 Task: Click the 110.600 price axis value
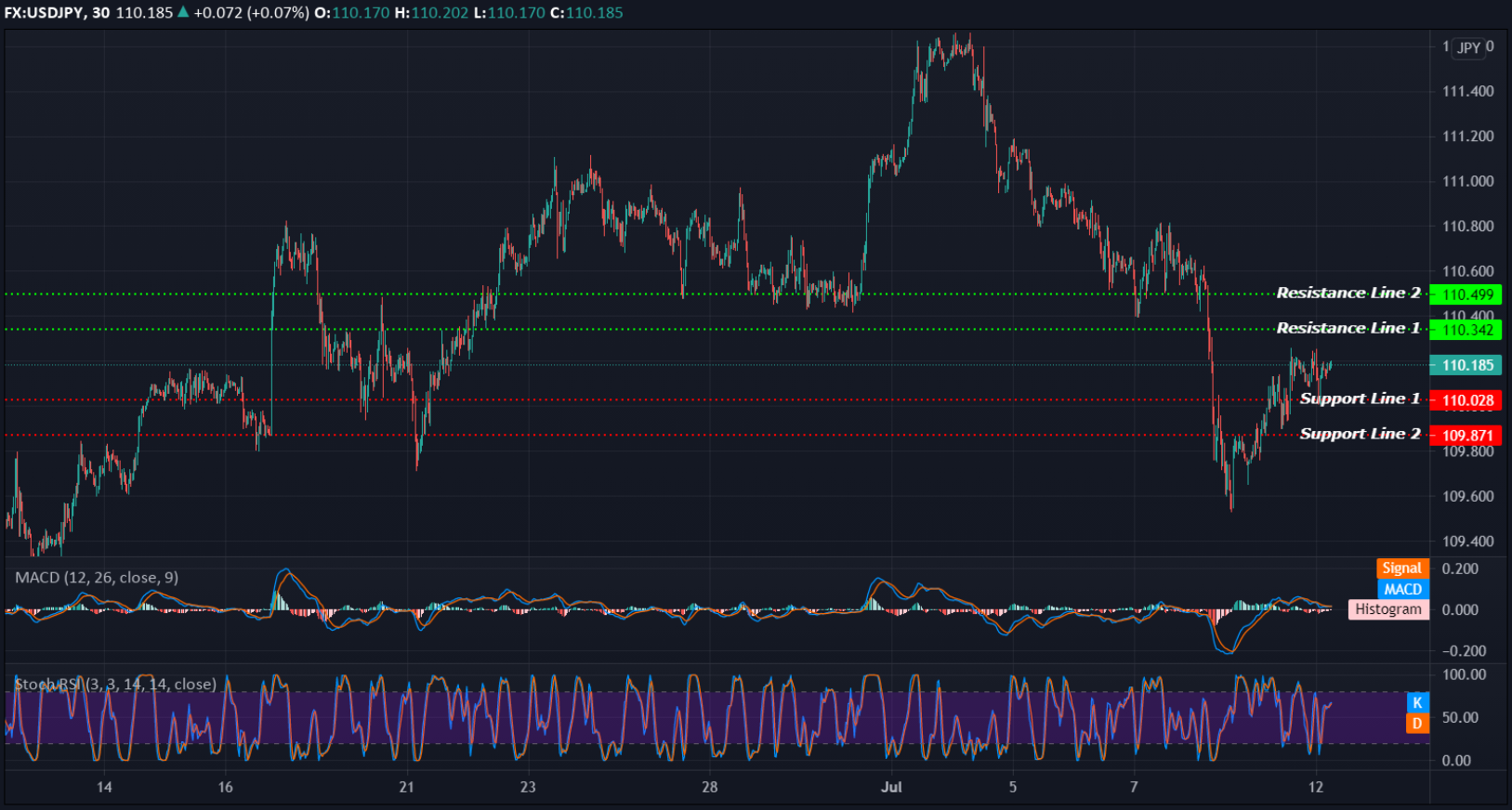(1468, 271)
